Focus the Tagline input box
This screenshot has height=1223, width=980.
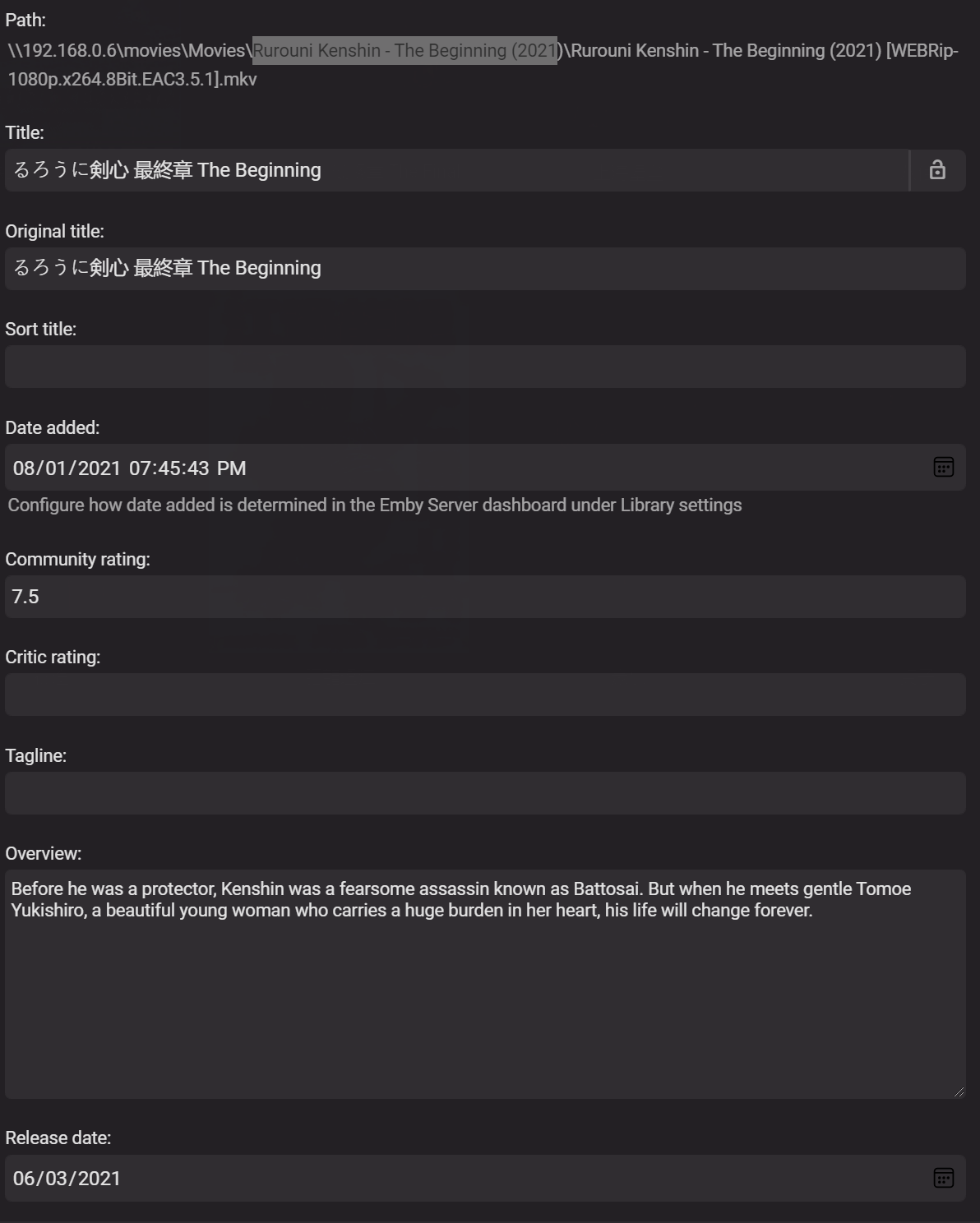coord(485,793)
